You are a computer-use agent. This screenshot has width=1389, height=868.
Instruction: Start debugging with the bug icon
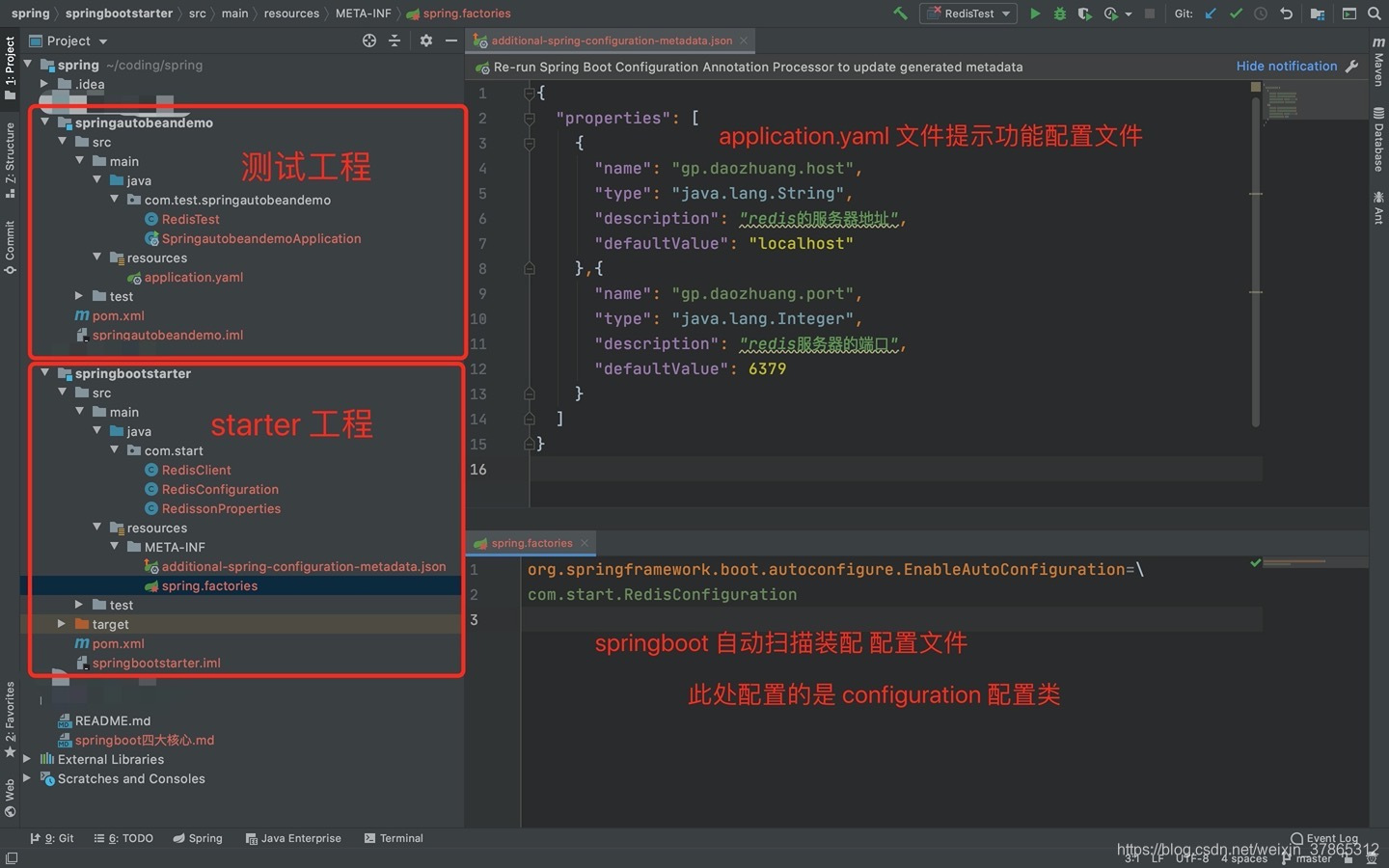pos(1060,14)
